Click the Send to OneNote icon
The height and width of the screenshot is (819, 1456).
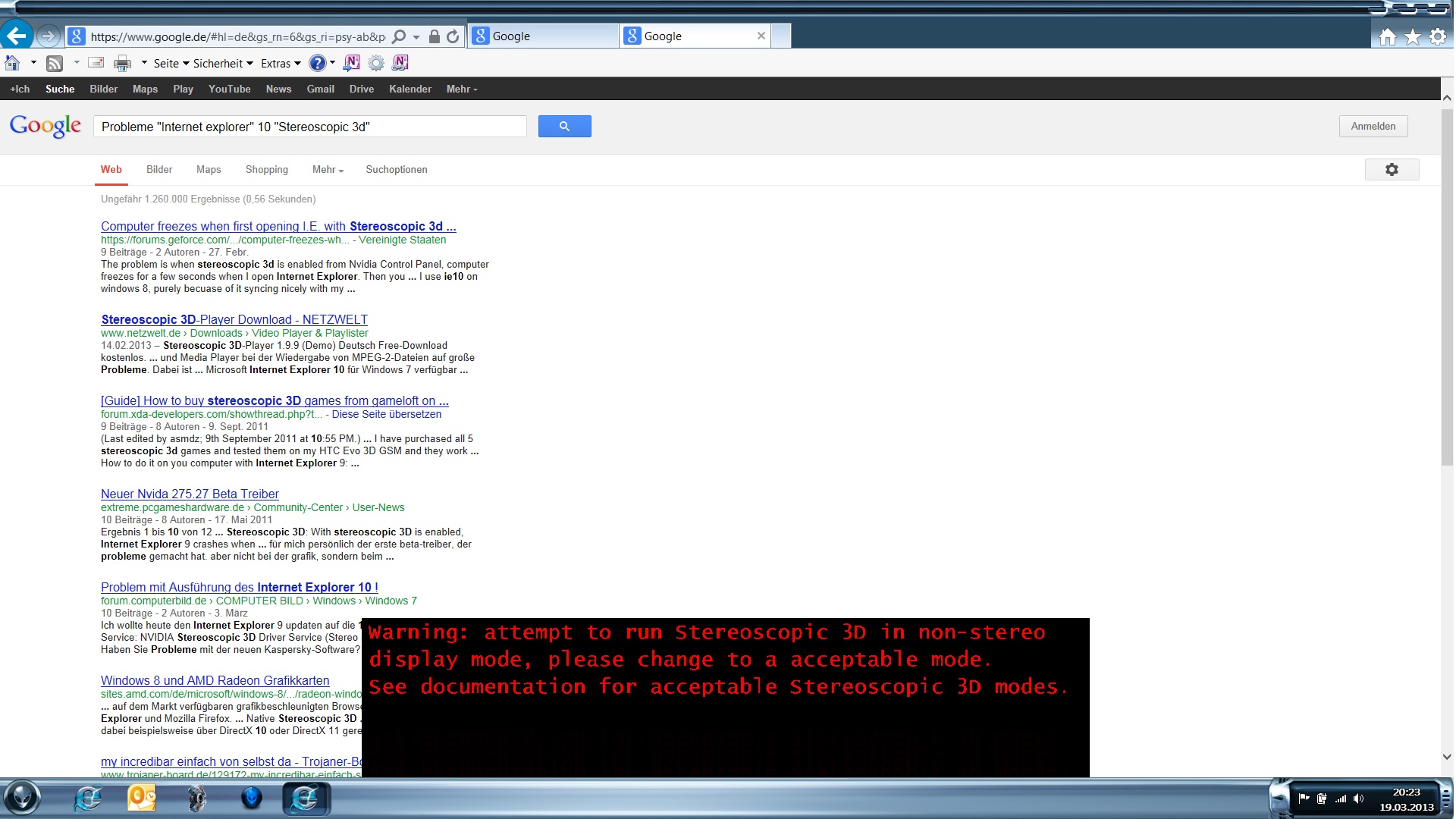351,63
